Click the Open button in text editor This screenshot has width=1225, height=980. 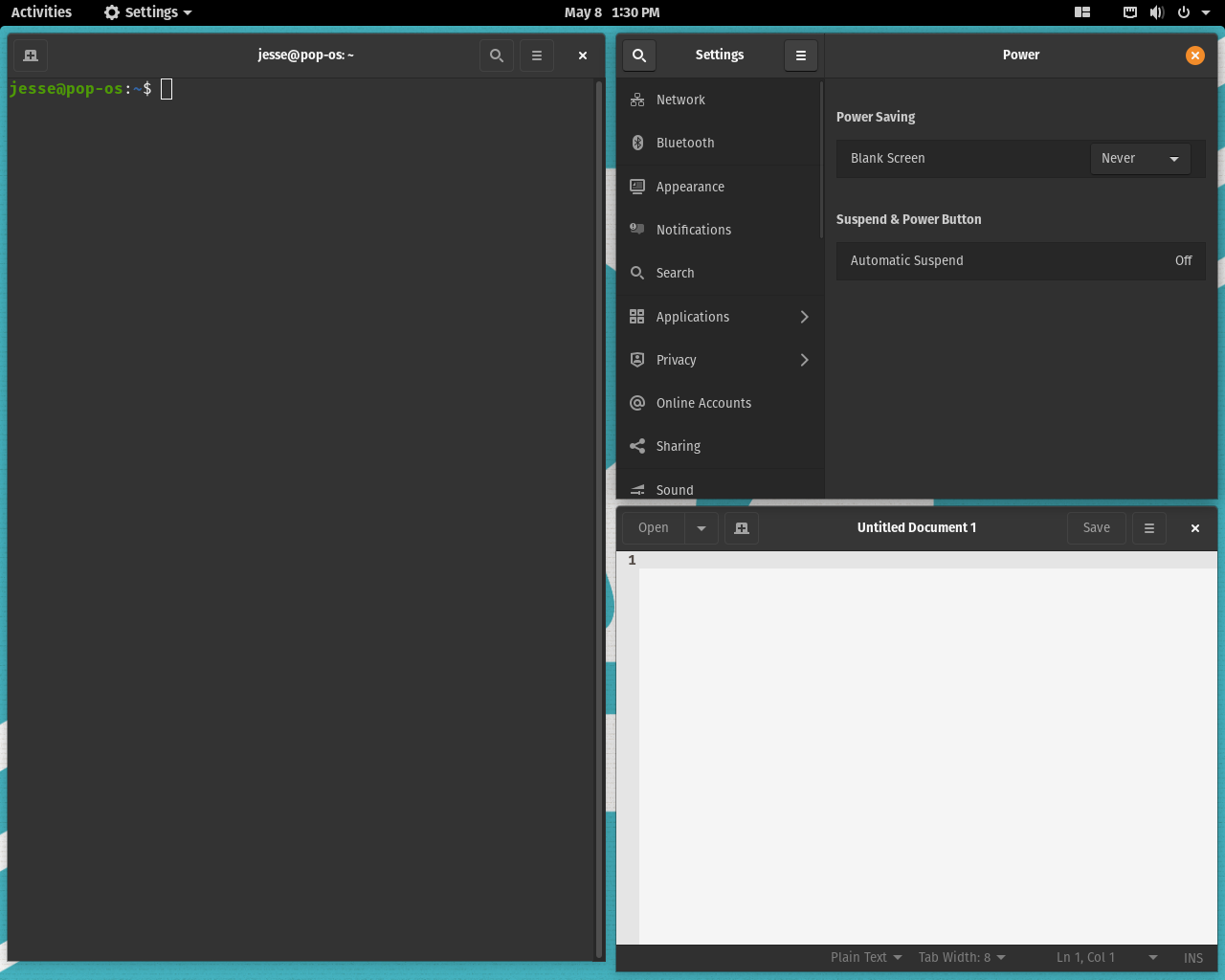point(654,528)
